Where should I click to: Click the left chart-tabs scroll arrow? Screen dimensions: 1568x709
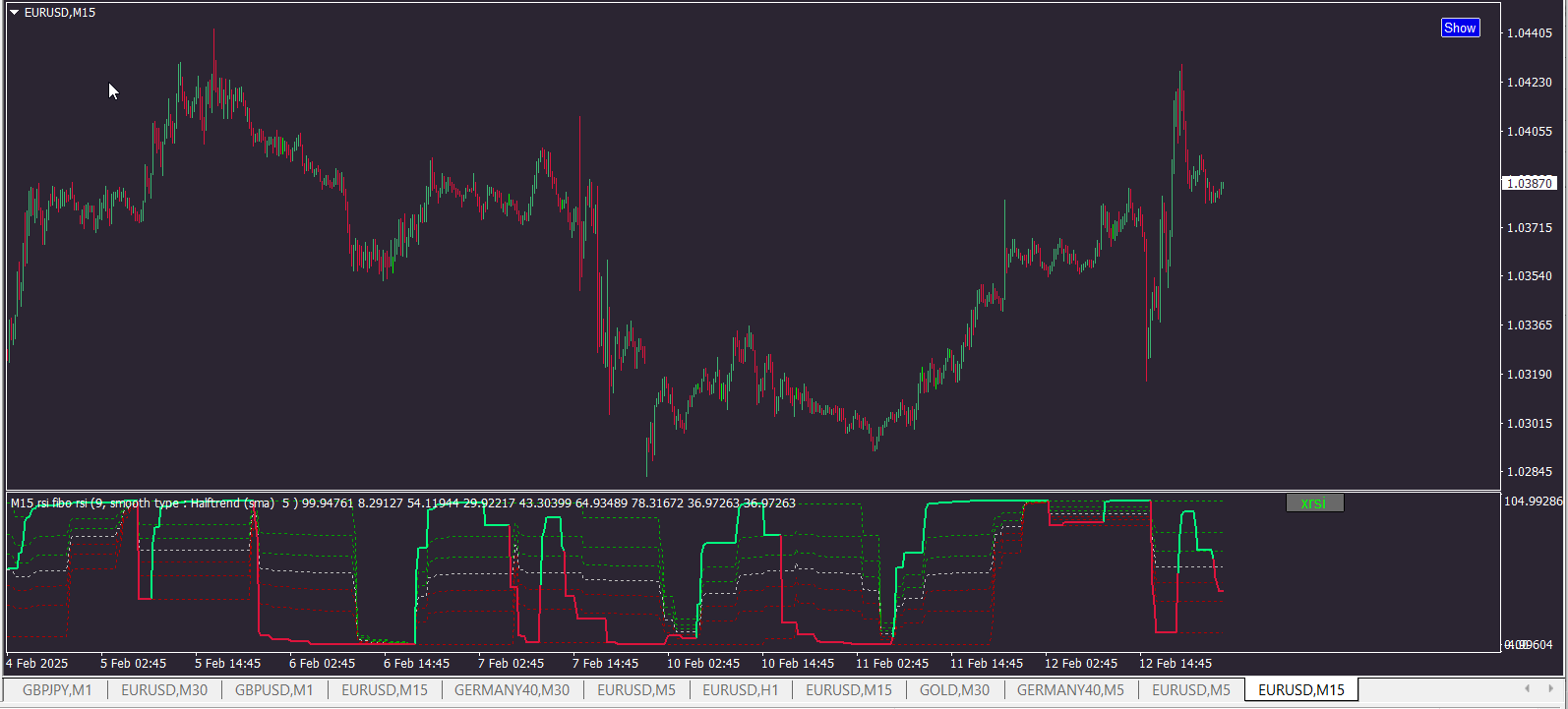pyautogui.click(x=1527, y=689)
